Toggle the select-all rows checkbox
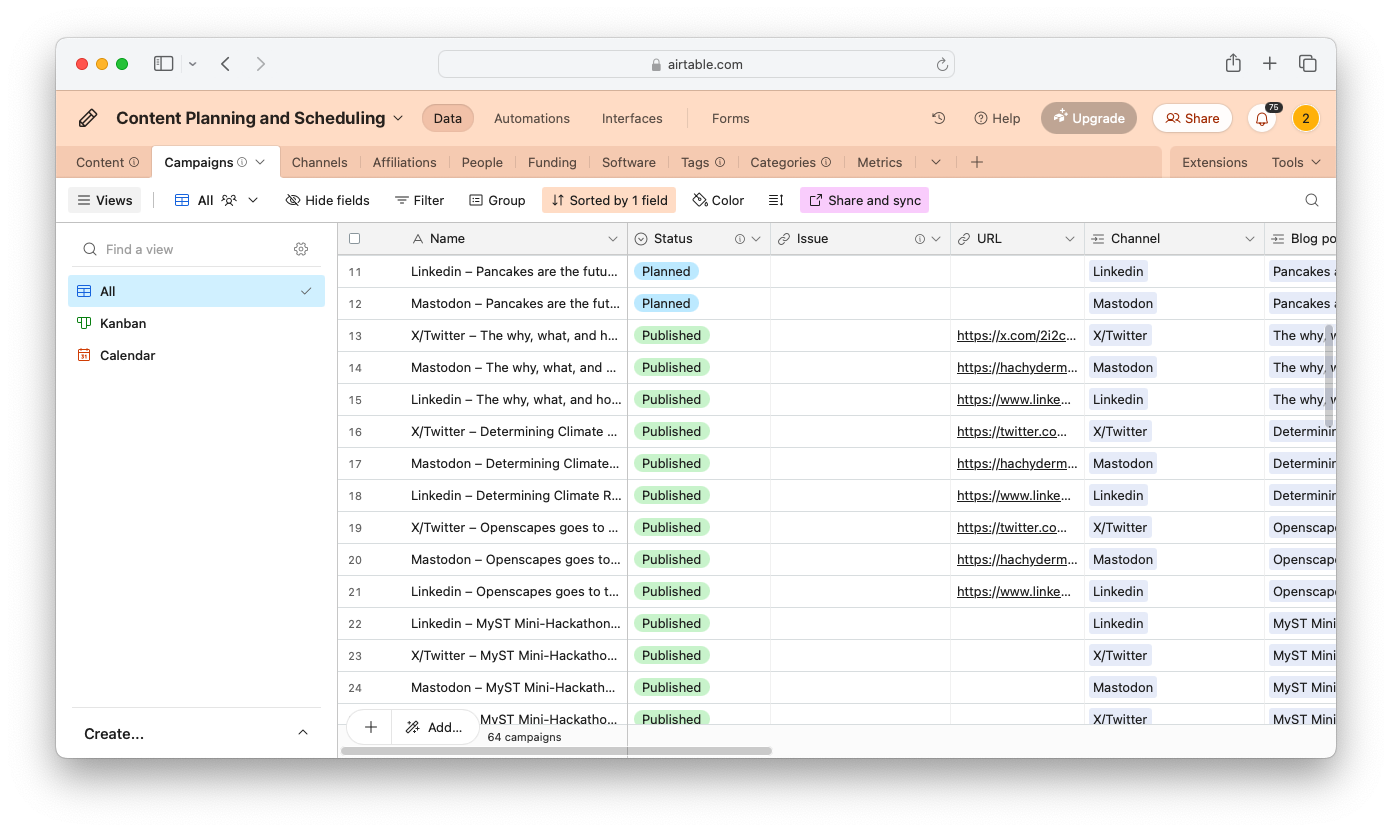This screenshot has height=832, width=1392. click(x=354, y=239)
